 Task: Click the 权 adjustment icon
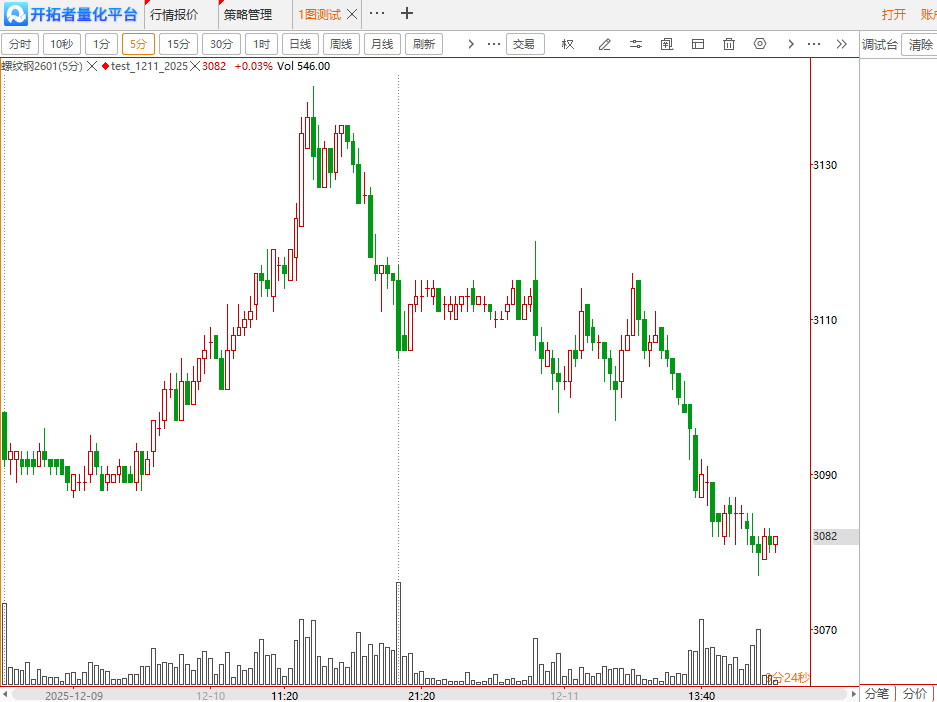click(568, 44)
